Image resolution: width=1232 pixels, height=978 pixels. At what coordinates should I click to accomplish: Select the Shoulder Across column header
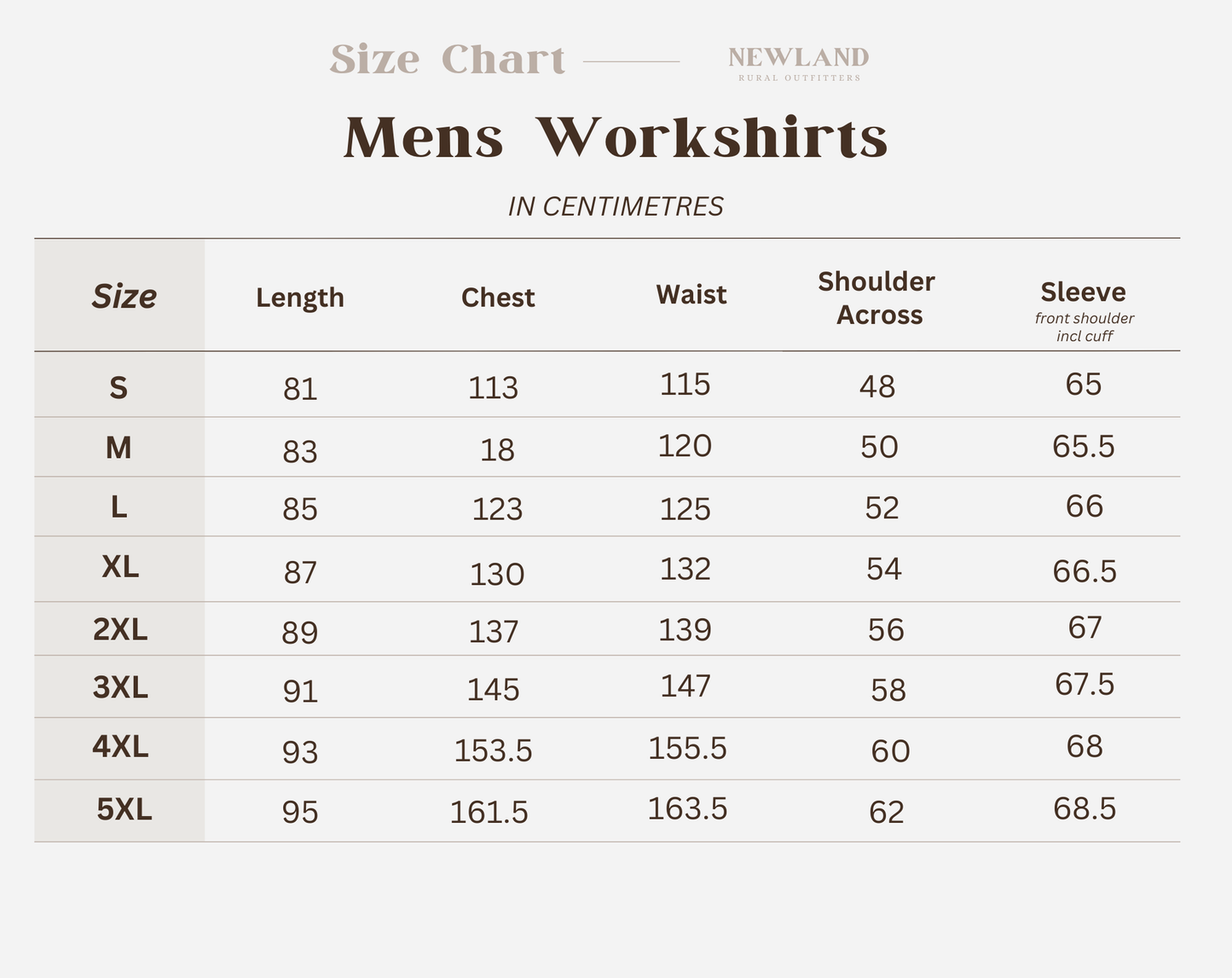[877, 298]
